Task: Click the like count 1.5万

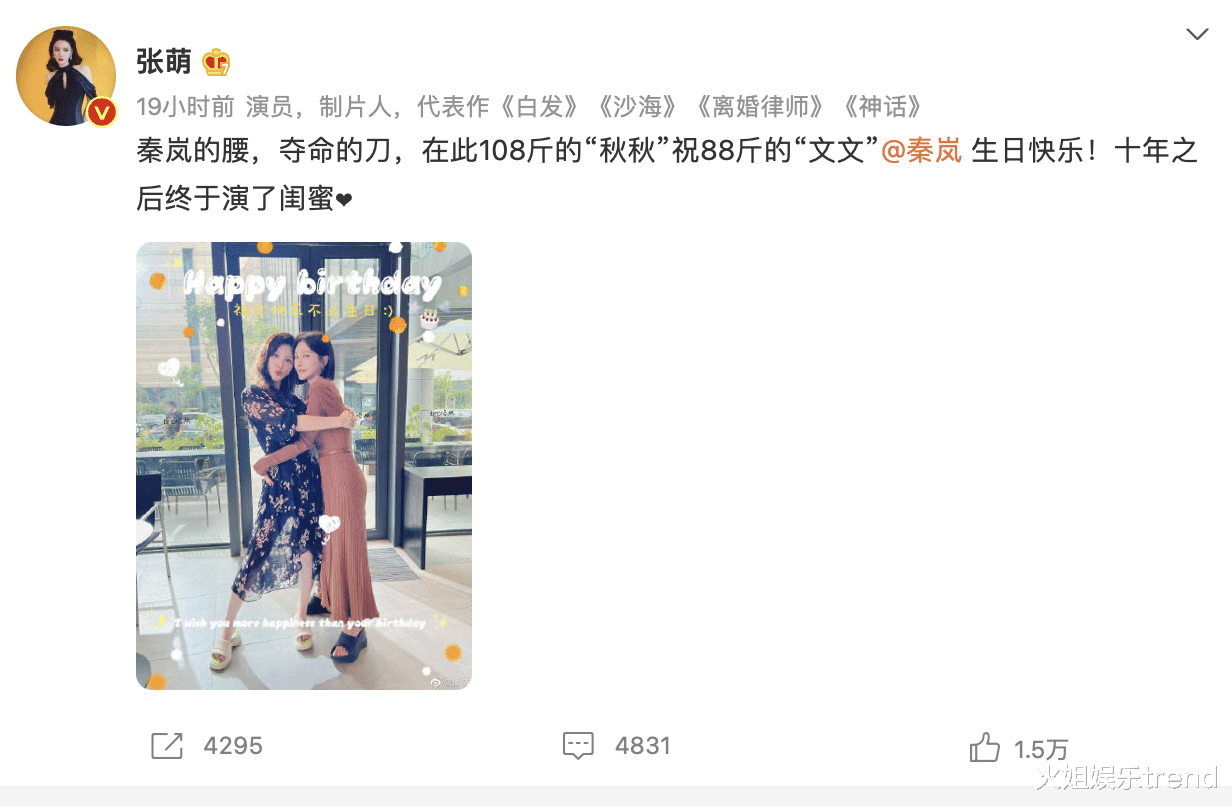Action: (x=1041, y=748)
